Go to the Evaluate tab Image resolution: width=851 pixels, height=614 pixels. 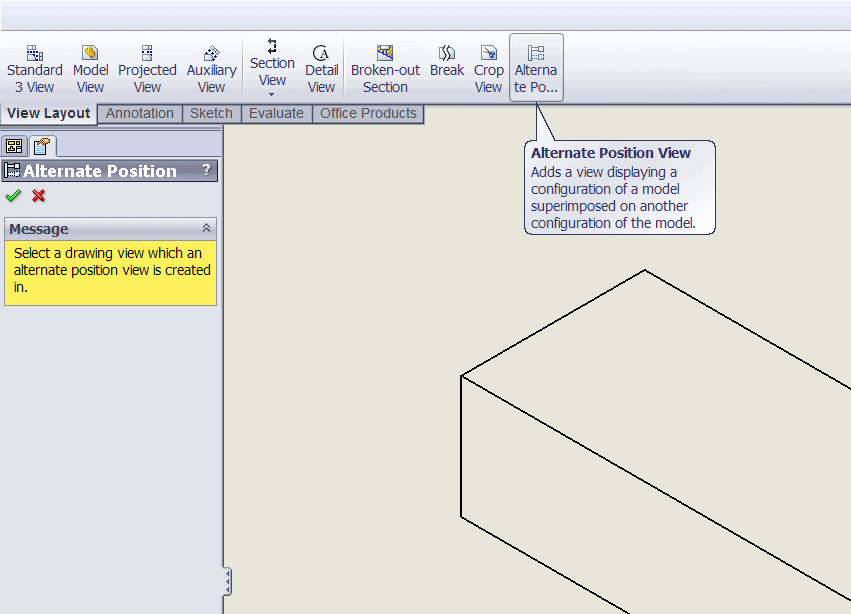point(276,114)
